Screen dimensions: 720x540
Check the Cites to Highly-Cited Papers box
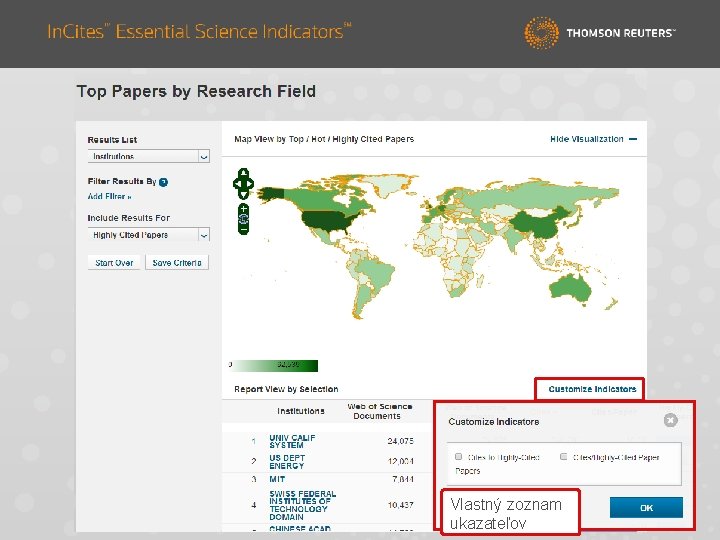click(x=458, y=456)
